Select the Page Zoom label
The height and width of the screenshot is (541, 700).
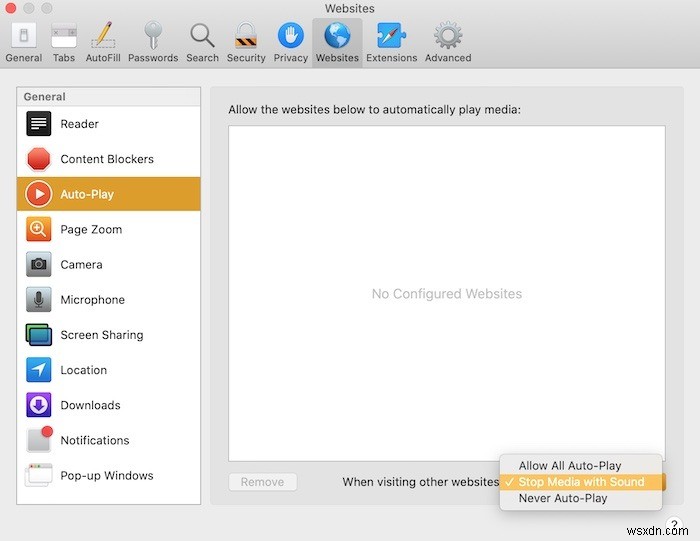point(91,229)
